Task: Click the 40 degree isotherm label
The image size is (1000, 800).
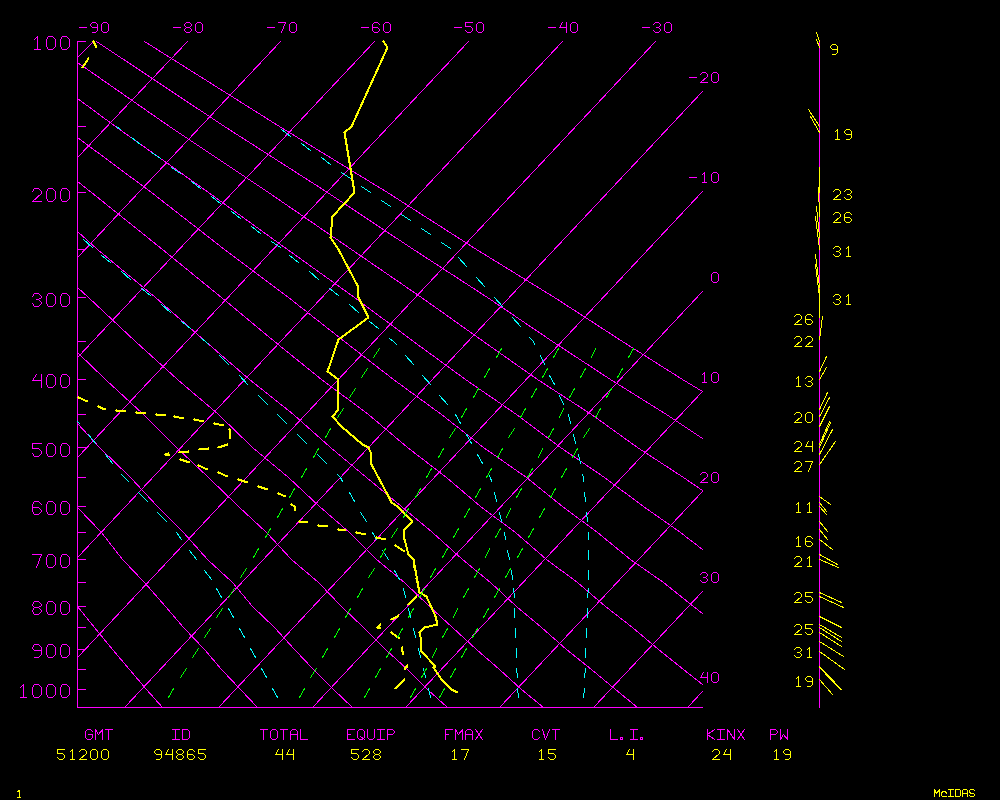Action: point(708,677)
